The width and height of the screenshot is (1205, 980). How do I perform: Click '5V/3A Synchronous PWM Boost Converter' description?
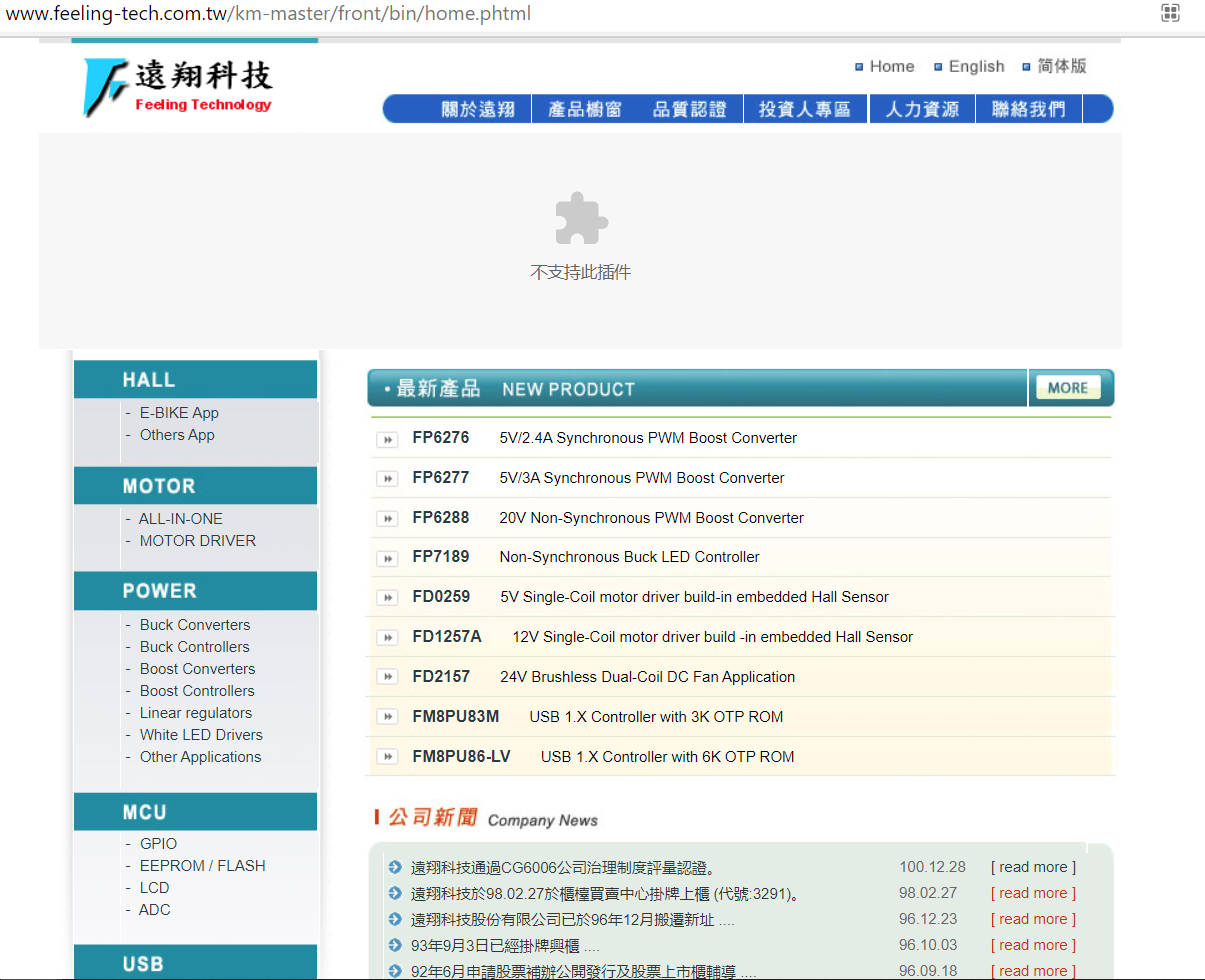pos(642,478)
